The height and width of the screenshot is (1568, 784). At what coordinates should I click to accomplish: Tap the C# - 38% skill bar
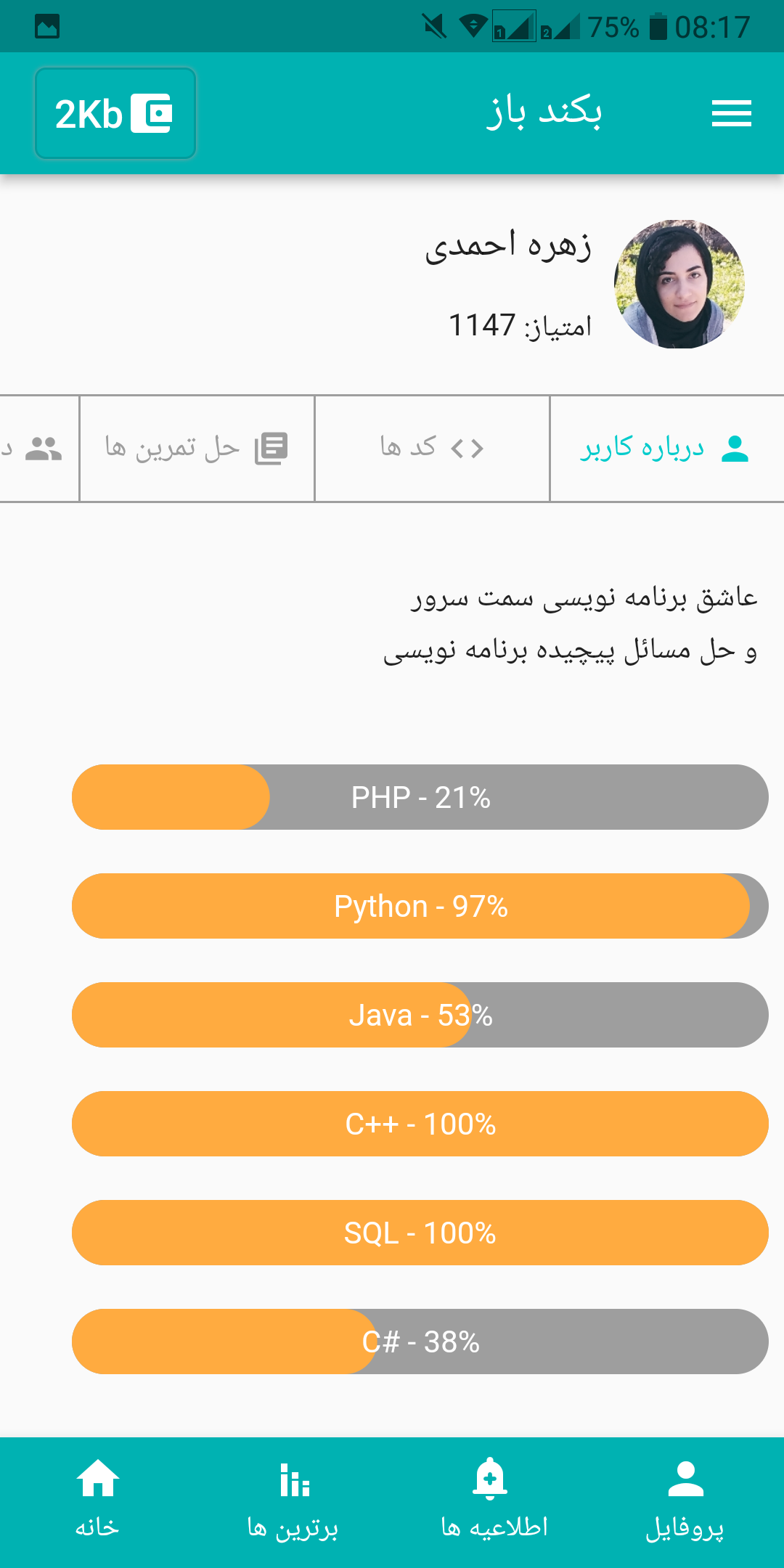point(420,1342)
